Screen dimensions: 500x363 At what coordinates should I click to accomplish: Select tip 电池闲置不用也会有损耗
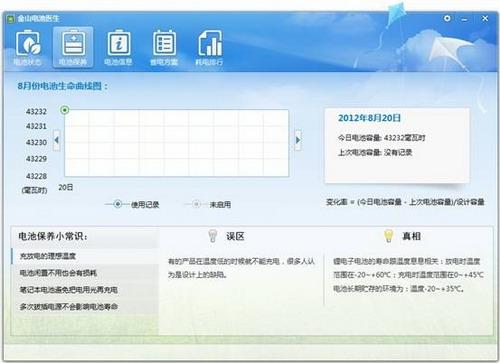[85, 273]
